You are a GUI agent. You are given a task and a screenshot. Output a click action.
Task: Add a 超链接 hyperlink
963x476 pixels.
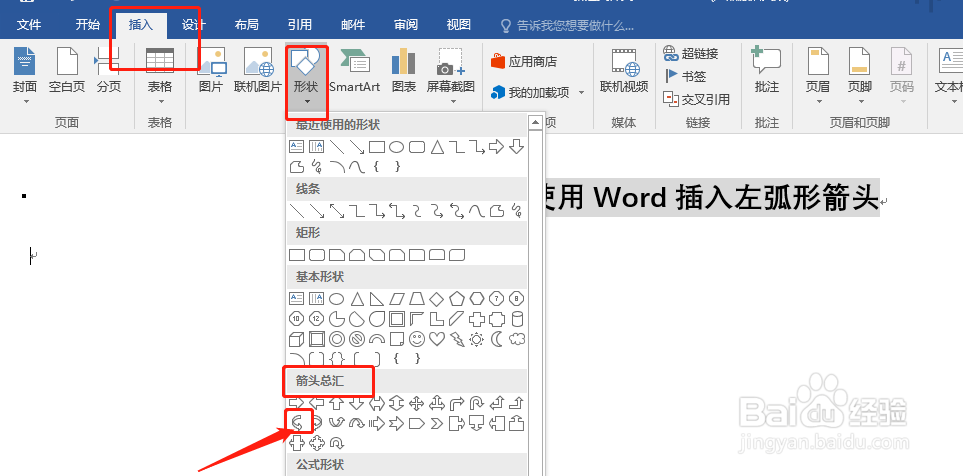click(691, 53)
